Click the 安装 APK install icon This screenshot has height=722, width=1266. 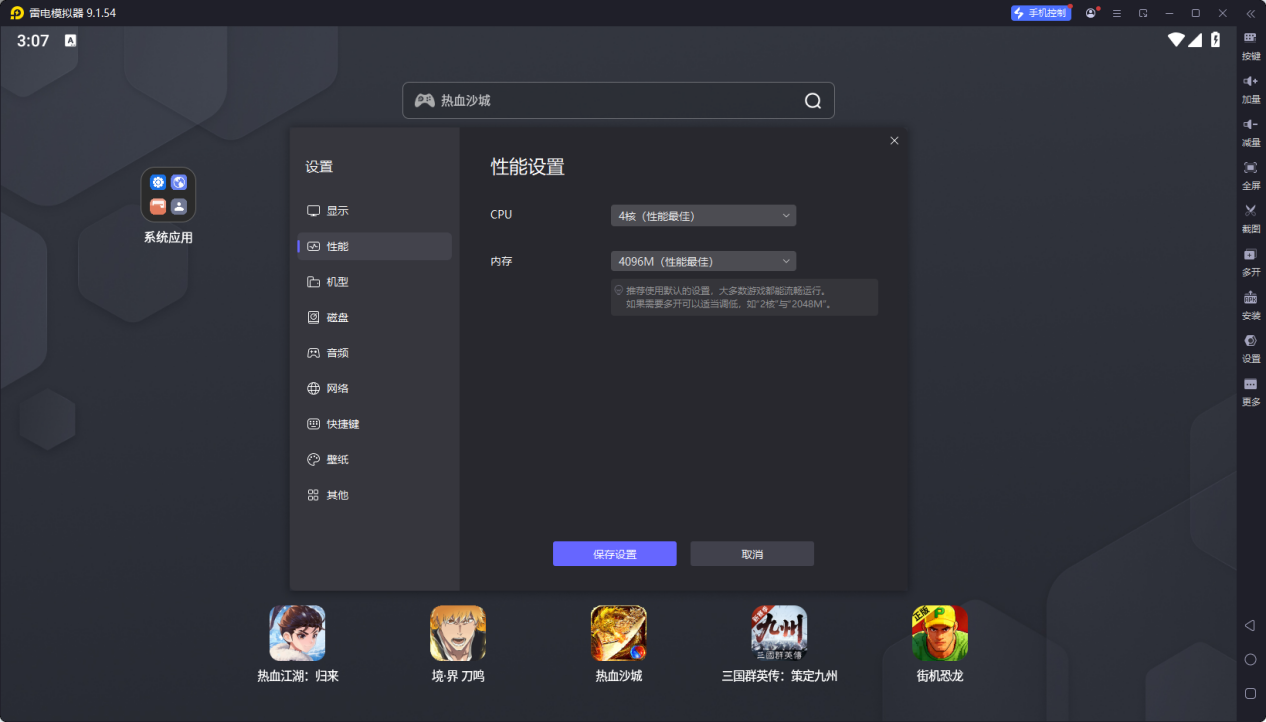pyautogui.click(x=1249, y=304)
